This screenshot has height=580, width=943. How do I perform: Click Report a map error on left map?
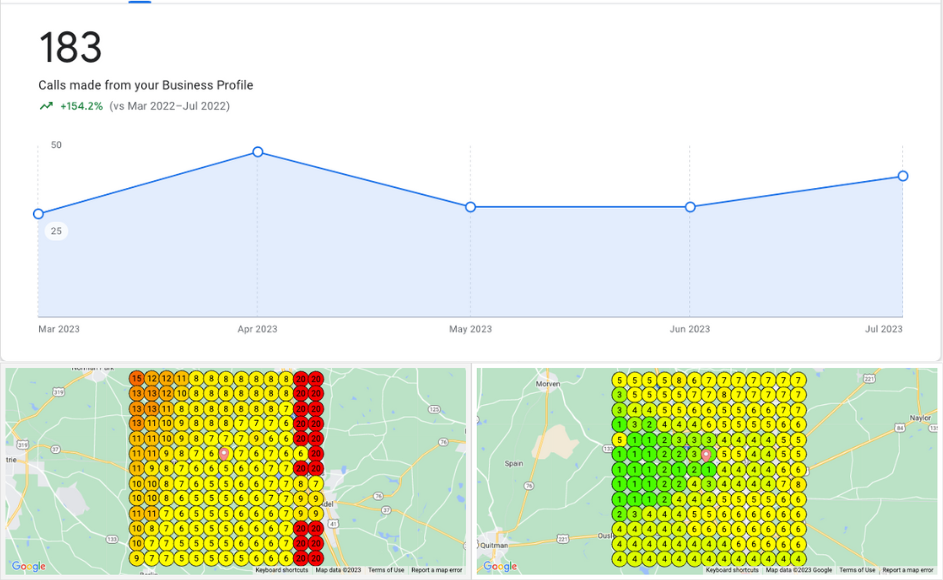coord(437,570)
